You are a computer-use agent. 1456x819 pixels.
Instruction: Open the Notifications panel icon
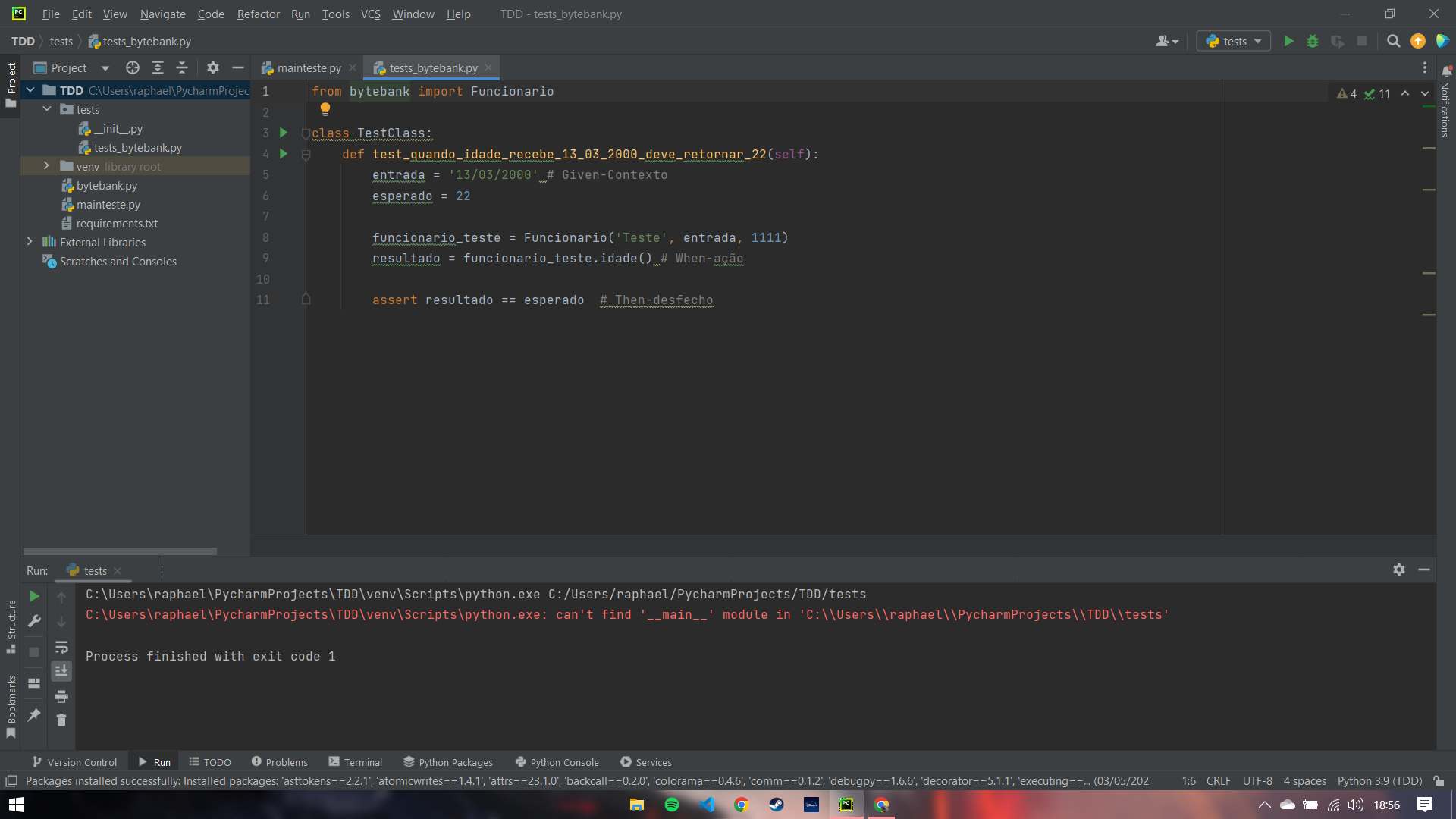[x=1445, y=68]
